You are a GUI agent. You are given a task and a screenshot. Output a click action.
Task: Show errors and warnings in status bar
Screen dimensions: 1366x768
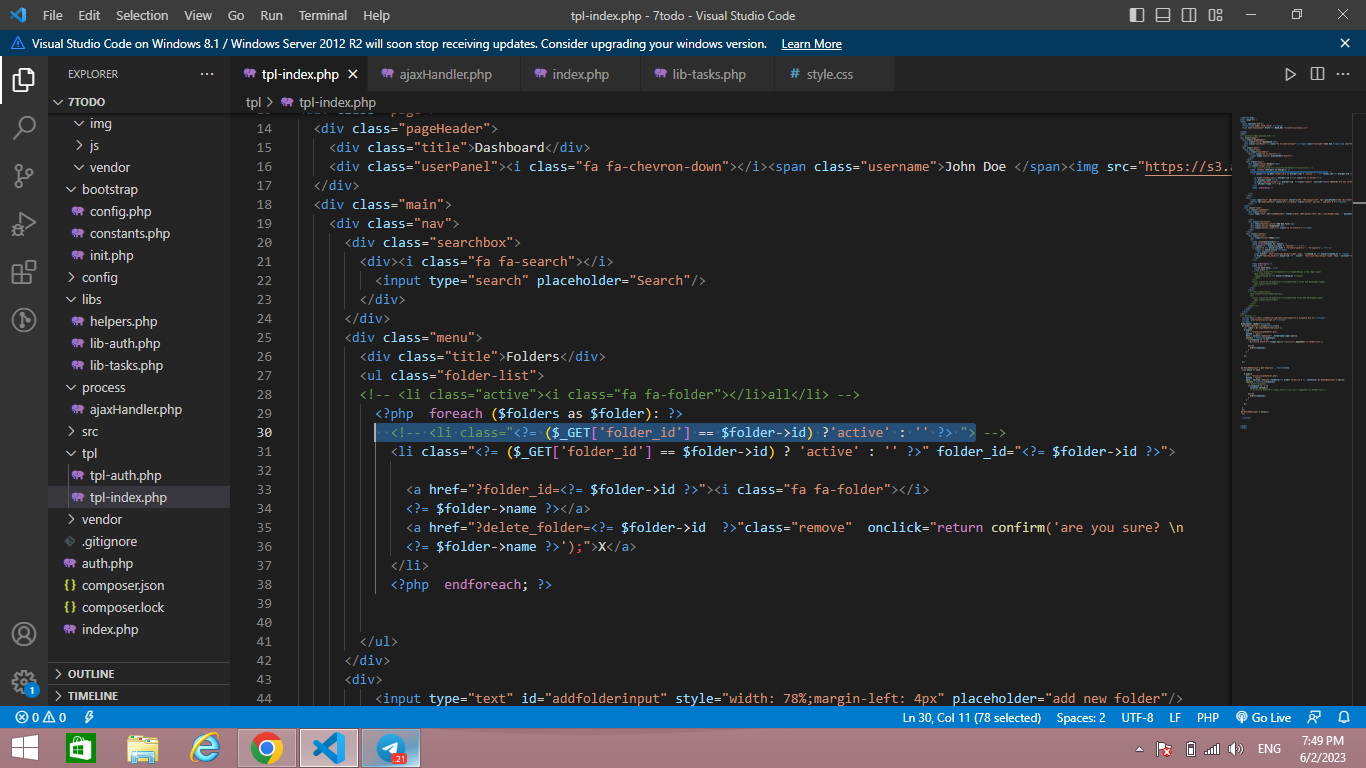tap(41, 717)
